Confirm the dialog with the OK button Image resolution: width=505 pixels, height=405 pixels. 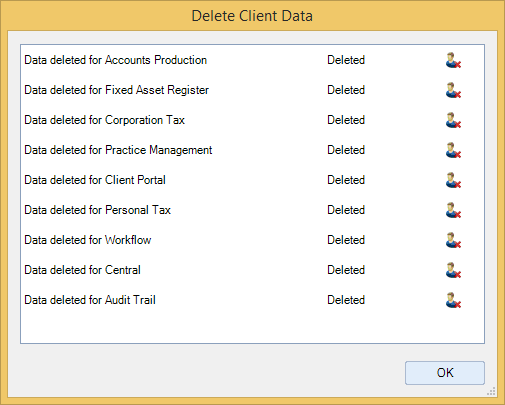coord(445,373)
